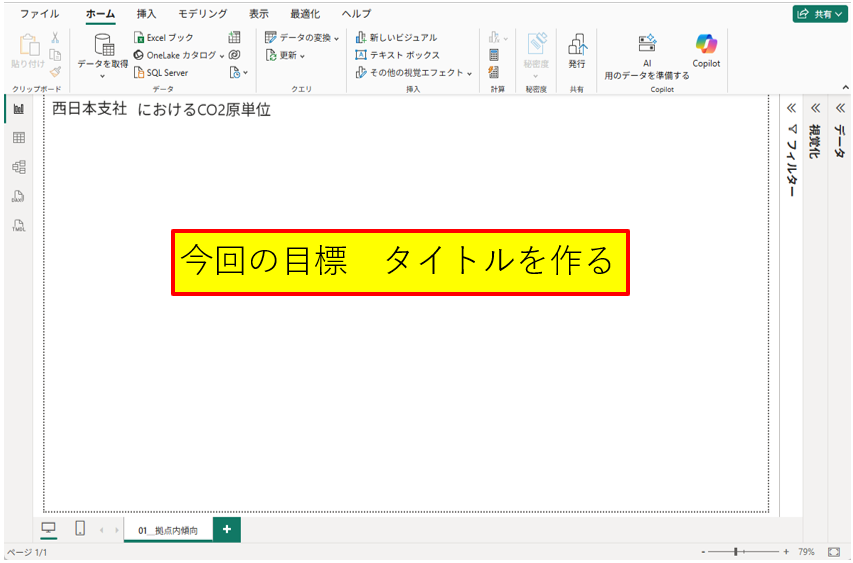Switch to desktop layout icon
This screenshot has height=563, width=853.
coord(49,529)
